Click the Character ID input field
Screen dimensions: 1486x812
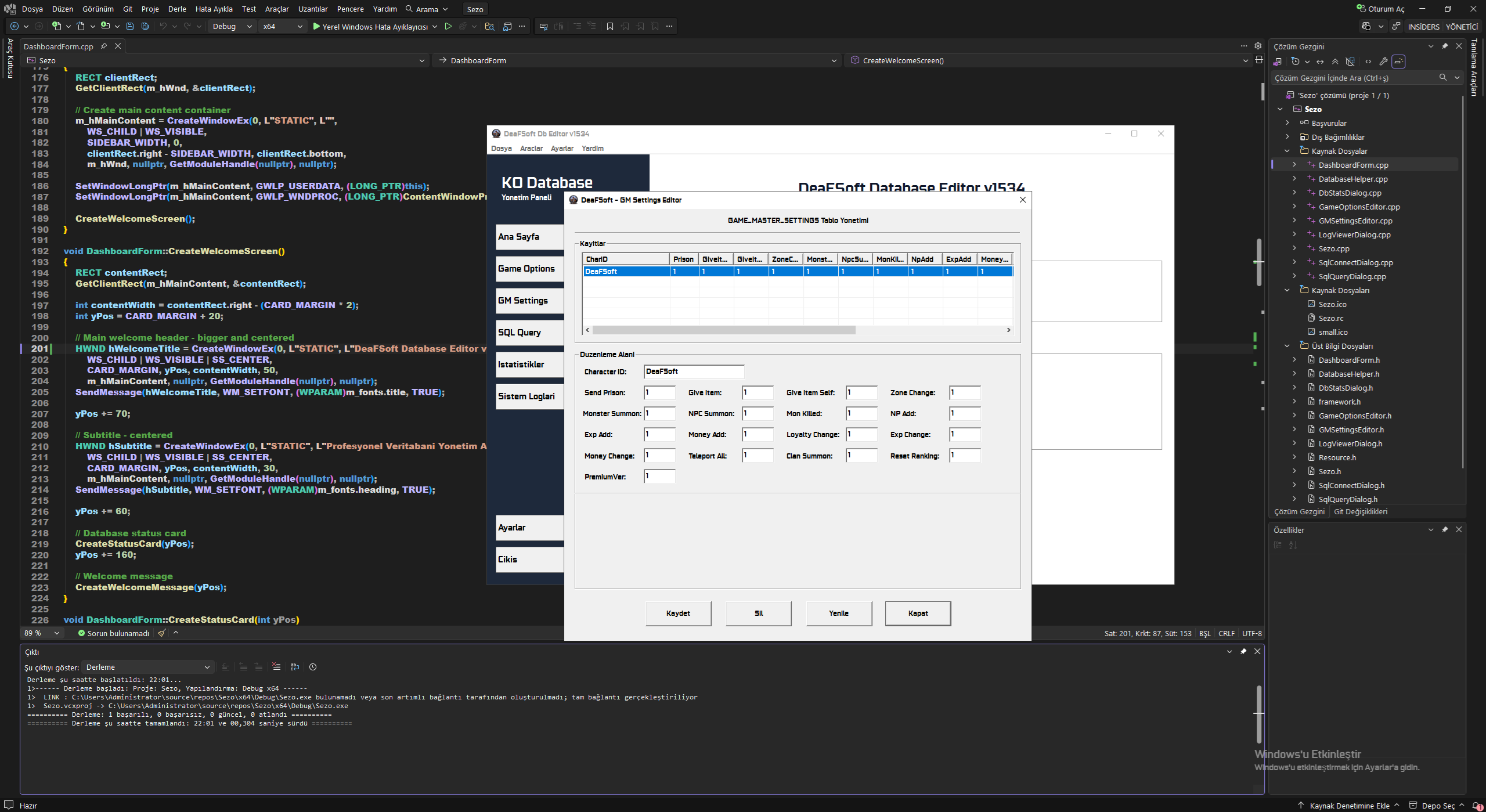click(694, 371)
